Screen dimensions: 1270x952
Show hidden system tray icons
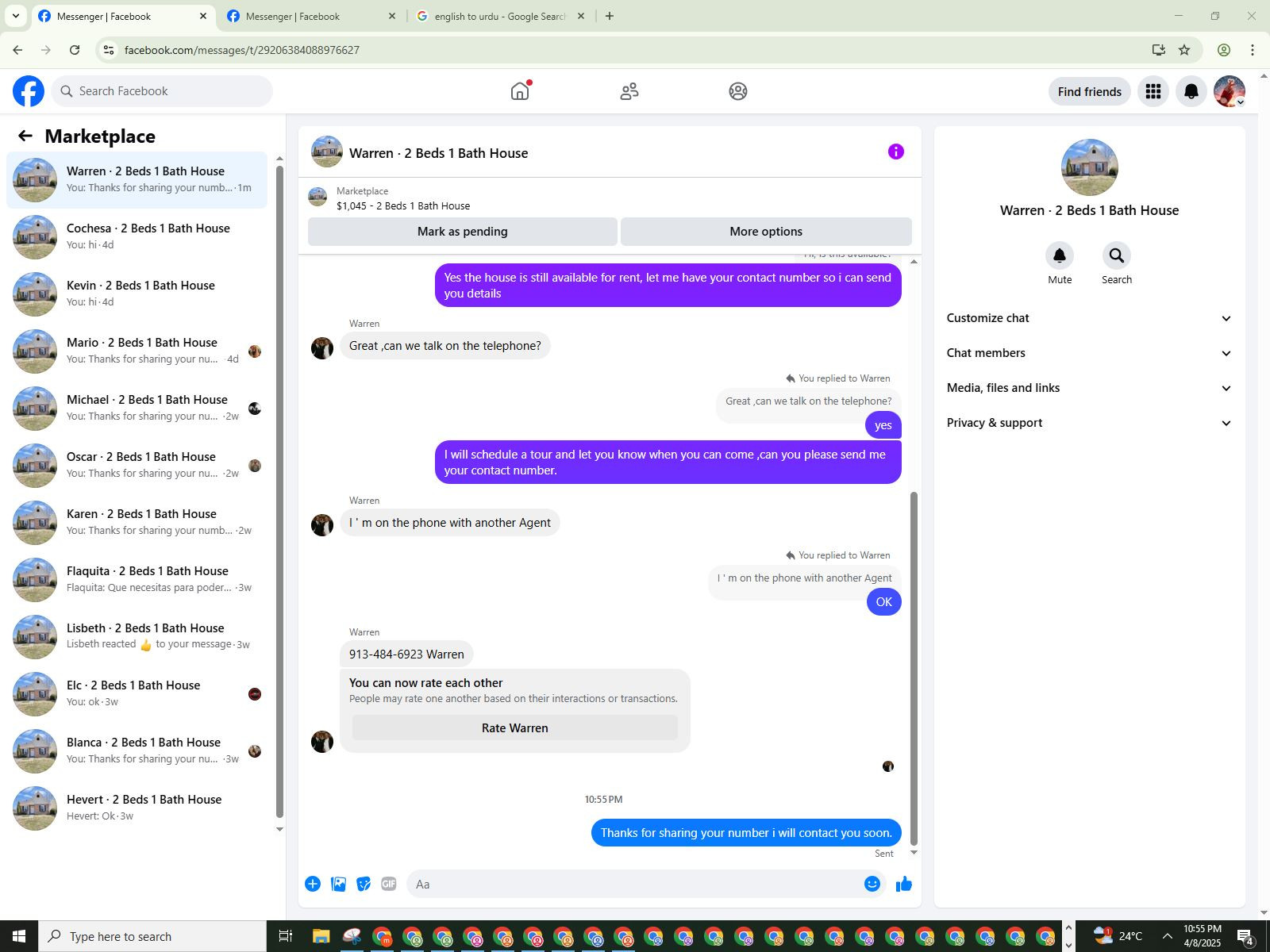(1167, 936)
